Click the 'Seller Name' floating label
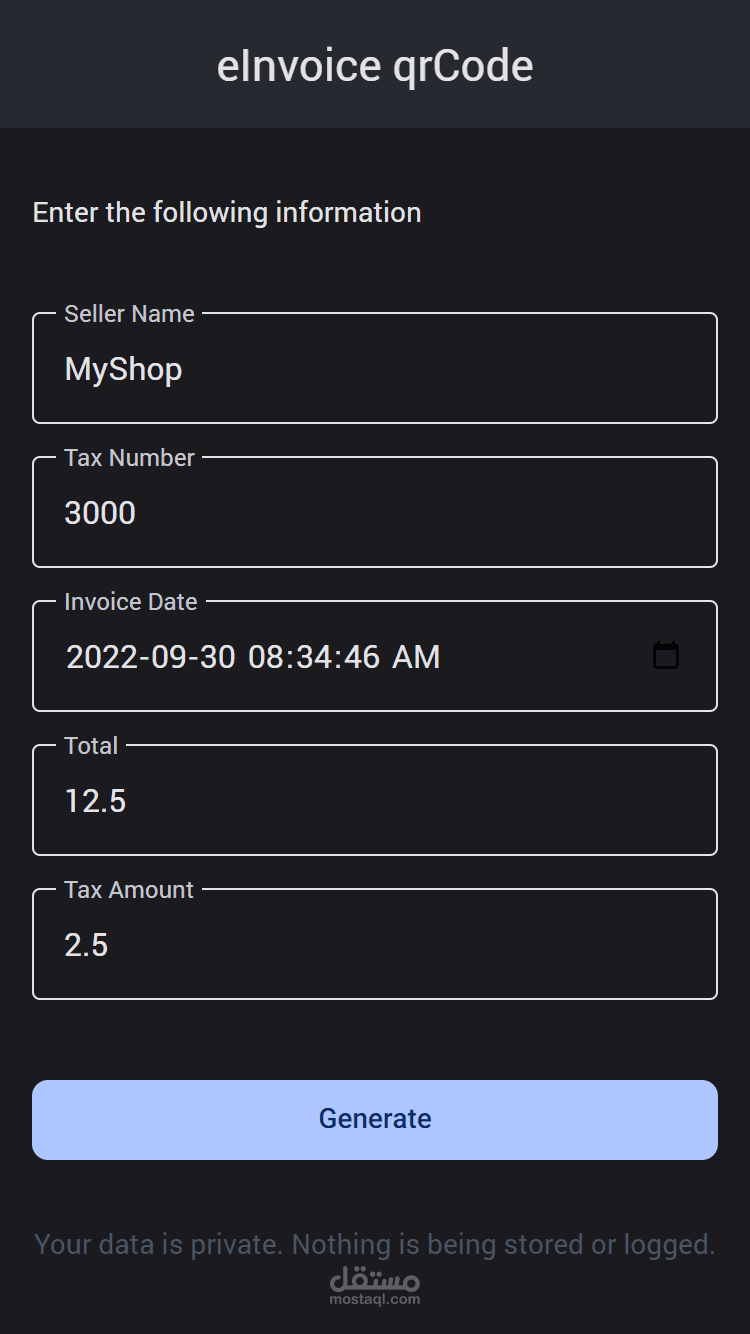The width and height of the screenshot is (750, 1334). 129,314
